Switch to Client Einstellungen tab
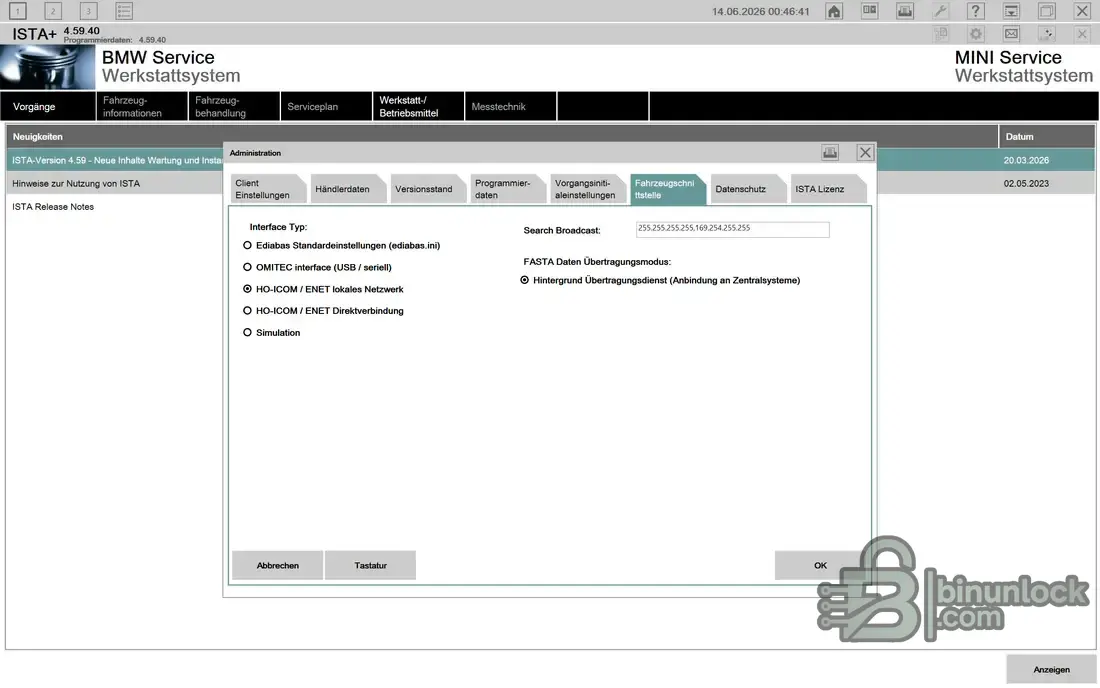Screen dimensions: 1100x688 point(268,189)
